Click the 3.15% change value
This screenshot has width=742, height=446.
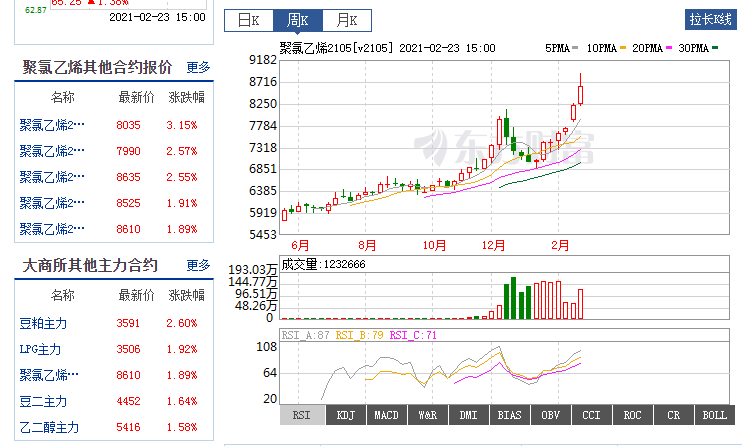click(x=182, y=125)
